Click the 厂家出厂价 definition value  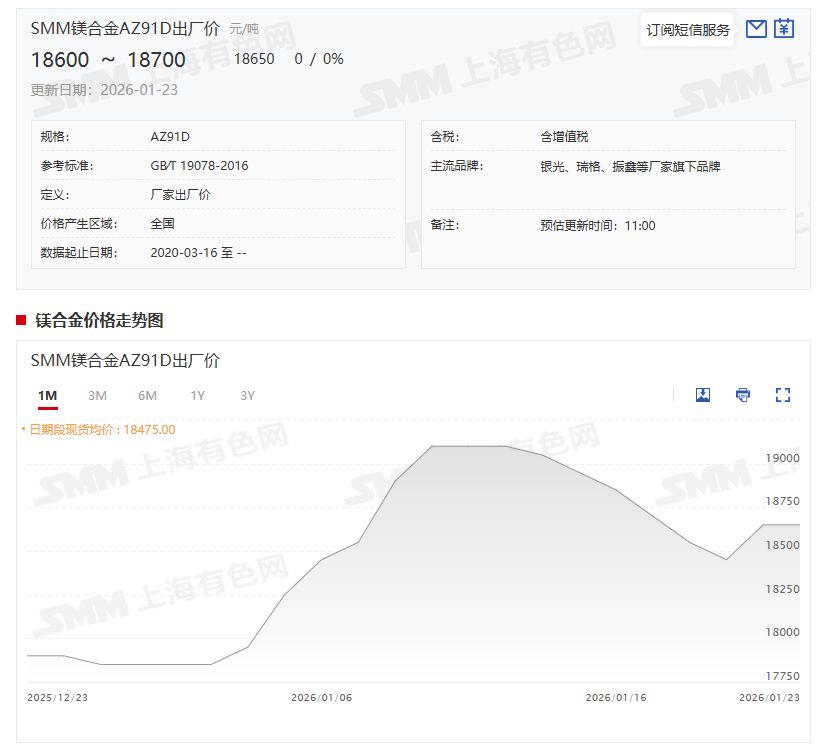180,195
